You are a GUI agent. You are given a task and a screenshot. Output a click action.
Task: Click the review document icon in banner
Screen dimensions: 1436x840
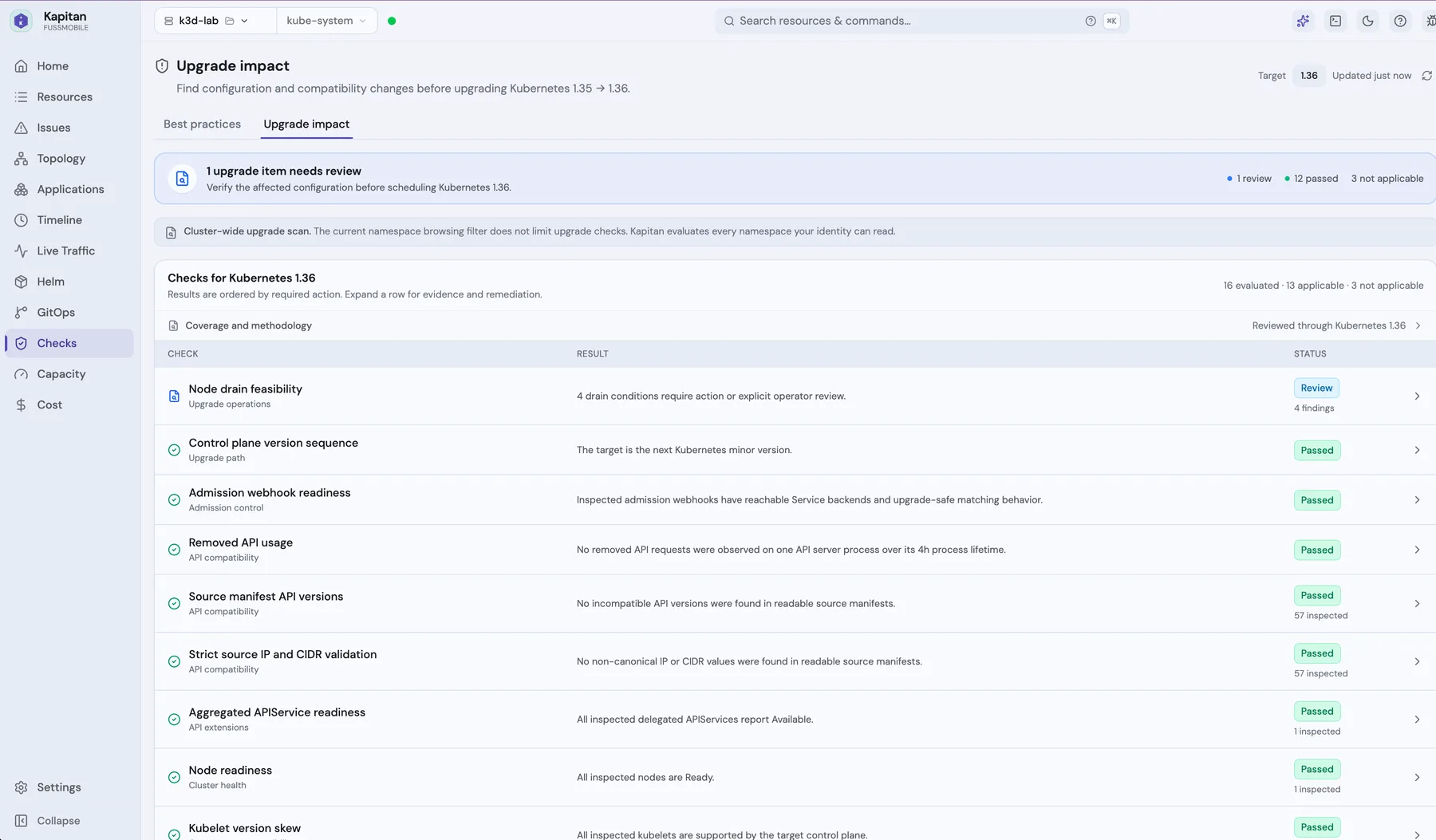click(182, 179)
